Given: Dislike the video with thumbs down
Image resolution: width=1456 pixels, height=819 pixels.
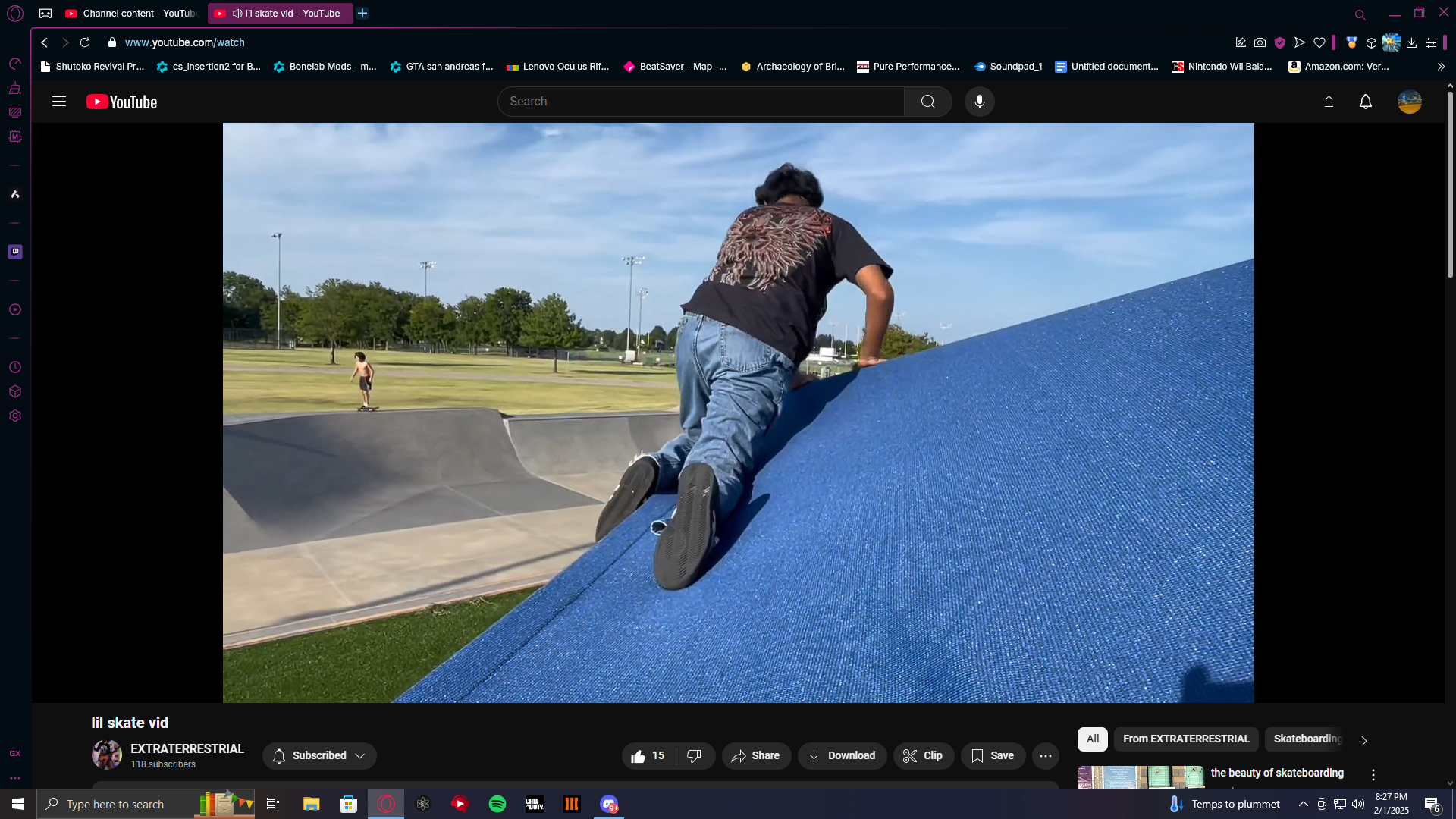Looking at the screenshot, I should pyautogui.click(x=694, y=756).
